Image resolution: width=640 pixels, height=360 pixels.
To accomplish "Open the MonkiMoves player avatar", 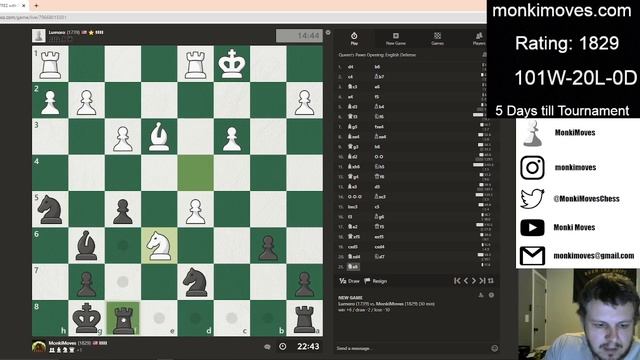I will click(39, 347).
